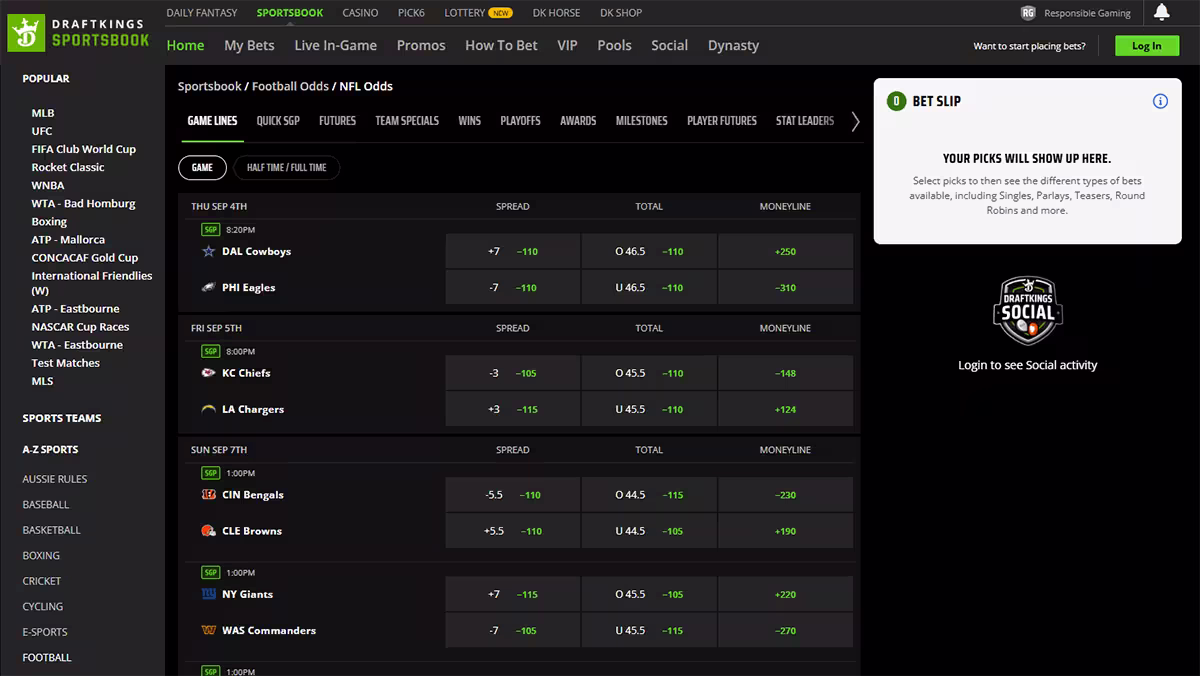Open Sports Teams section in sidebar
The height and width of the screenshot is (676, 1200).
click(62, 418)
